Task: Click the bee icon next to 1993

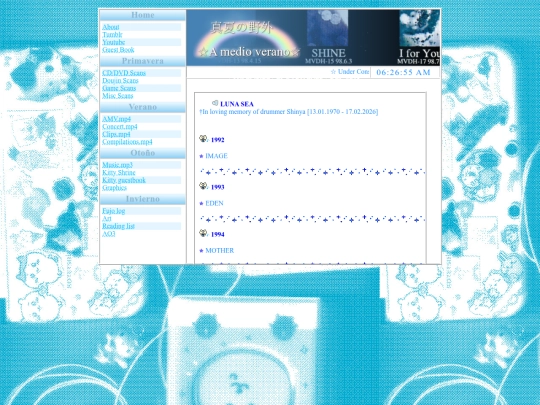Action: coord(203,186)
